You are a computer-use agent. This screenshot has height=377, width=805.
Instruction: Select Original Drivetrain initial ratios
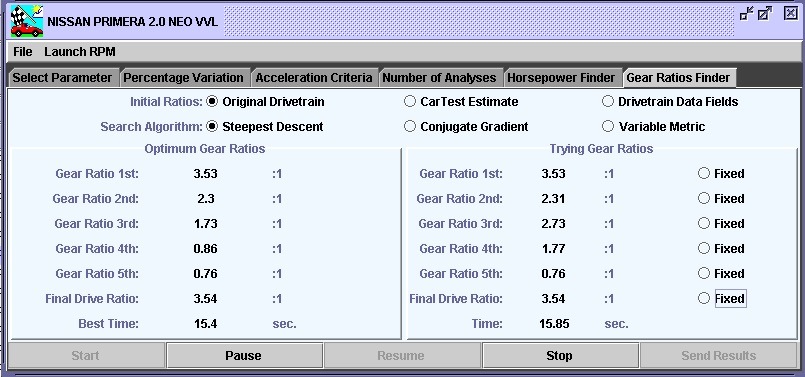tap(265, 102)
